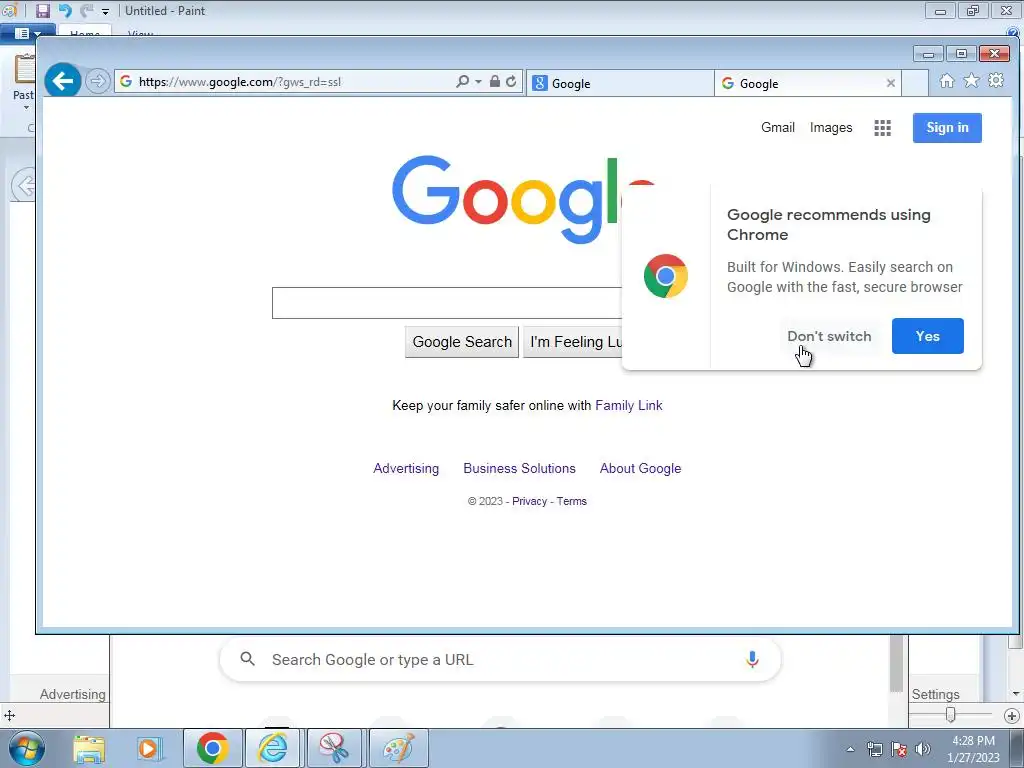Click the Redo icon in Paint's toolbar
Image resolution: width=1024 pixels, height=768 pixels.
click(x=86, y=10)
